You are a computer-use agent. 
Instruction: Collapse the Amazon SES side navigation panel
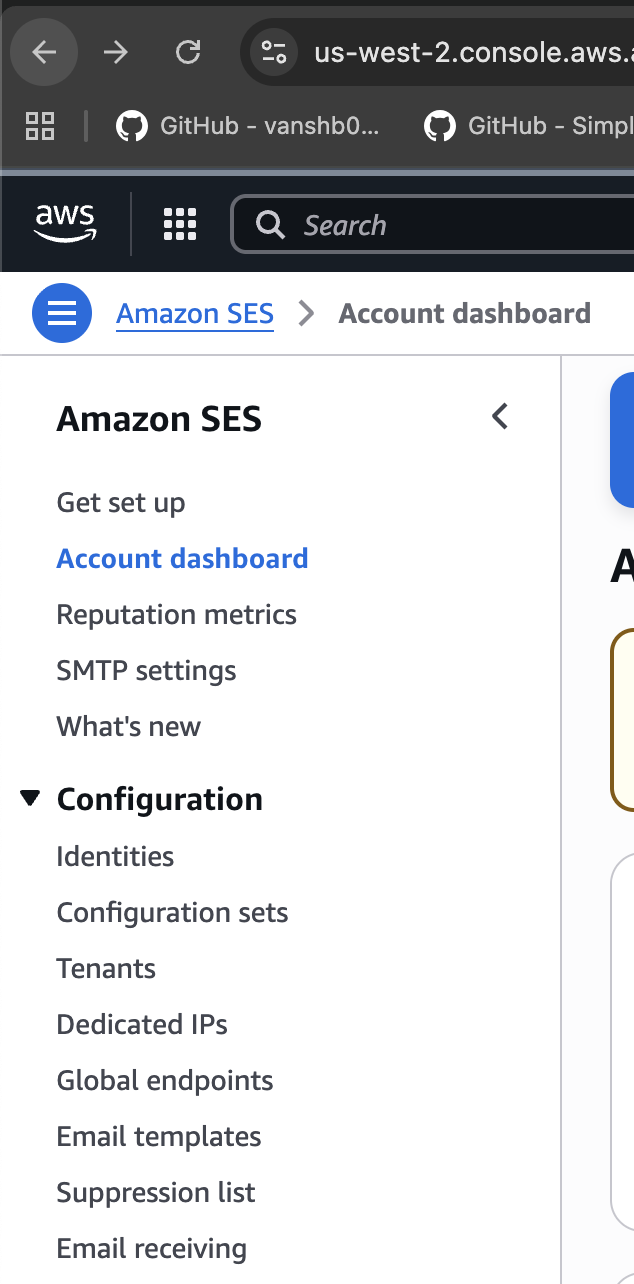(499, 417)
